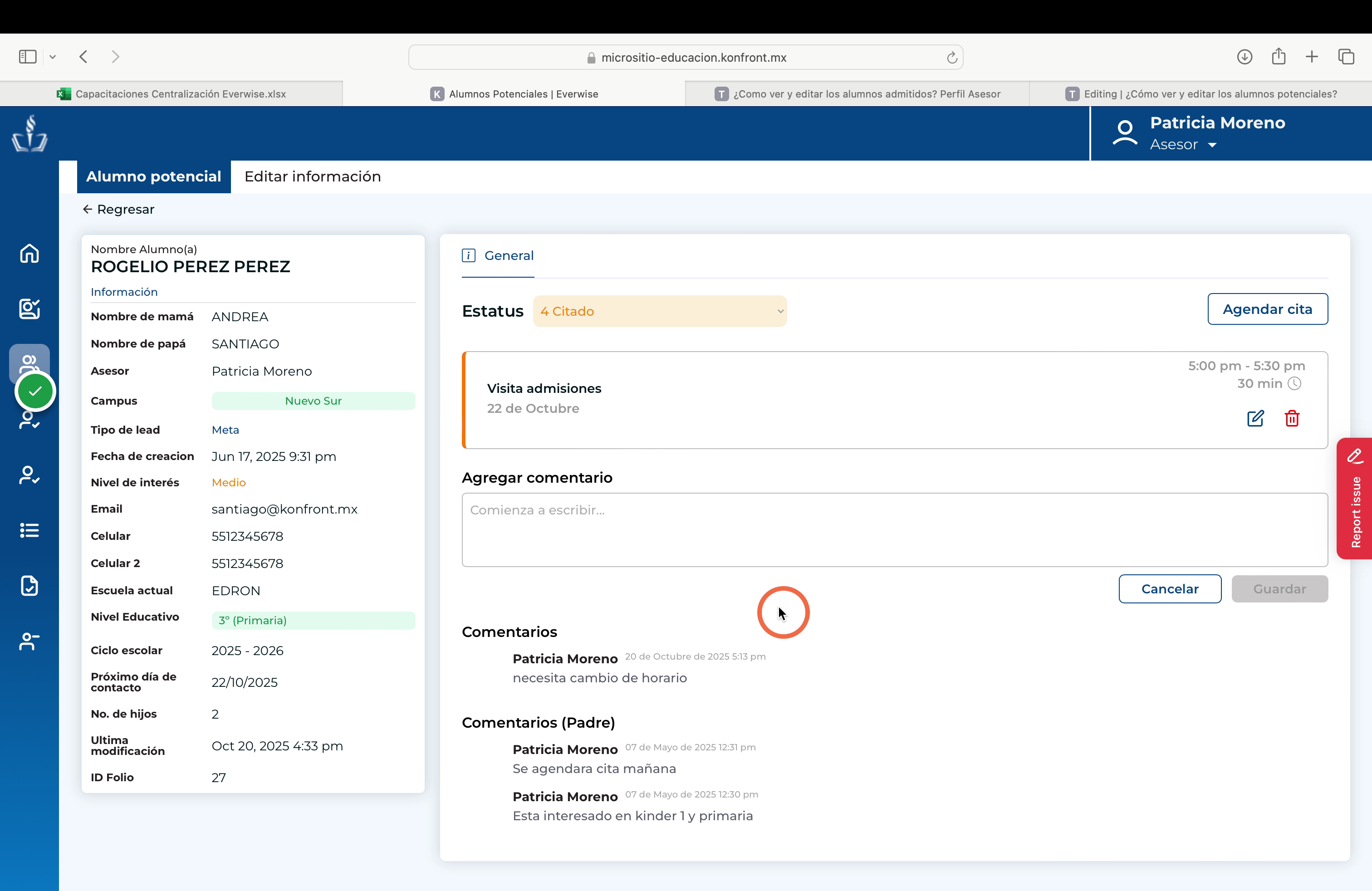
Task: Switch to ¿Como ver y editar alumnos admitidos tab
Action: coord(857,94)
